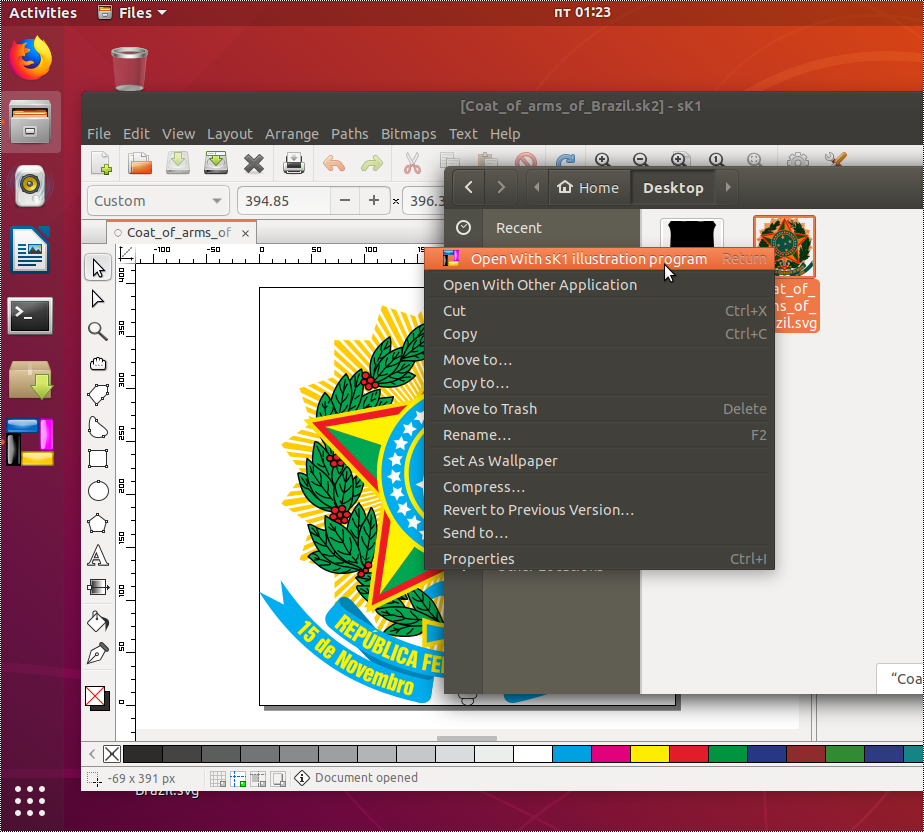Click the Save As icon in sK1 toolbar
The width and height of the screenshot is (924, 832).
(x=216, y=163)
